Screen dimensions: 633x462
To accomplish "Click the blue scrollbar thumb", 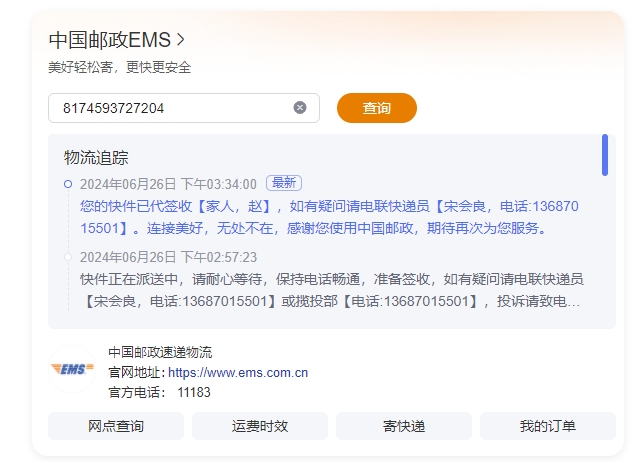I will (604, 155).
